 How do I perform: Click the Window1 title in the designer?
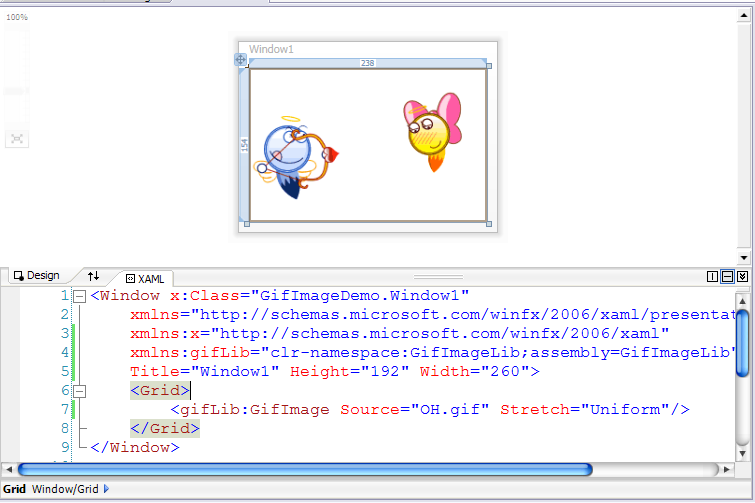pyautogui.click(x=271, y=49)
